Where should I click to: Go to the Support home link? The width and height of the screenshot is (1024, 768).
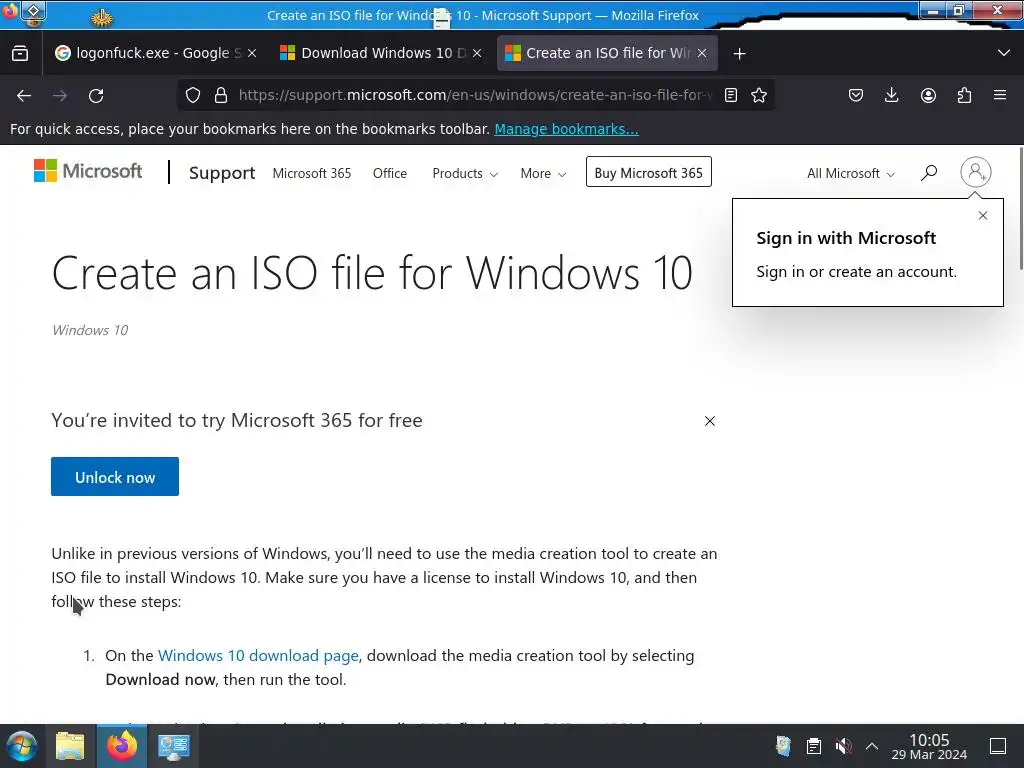222,173
